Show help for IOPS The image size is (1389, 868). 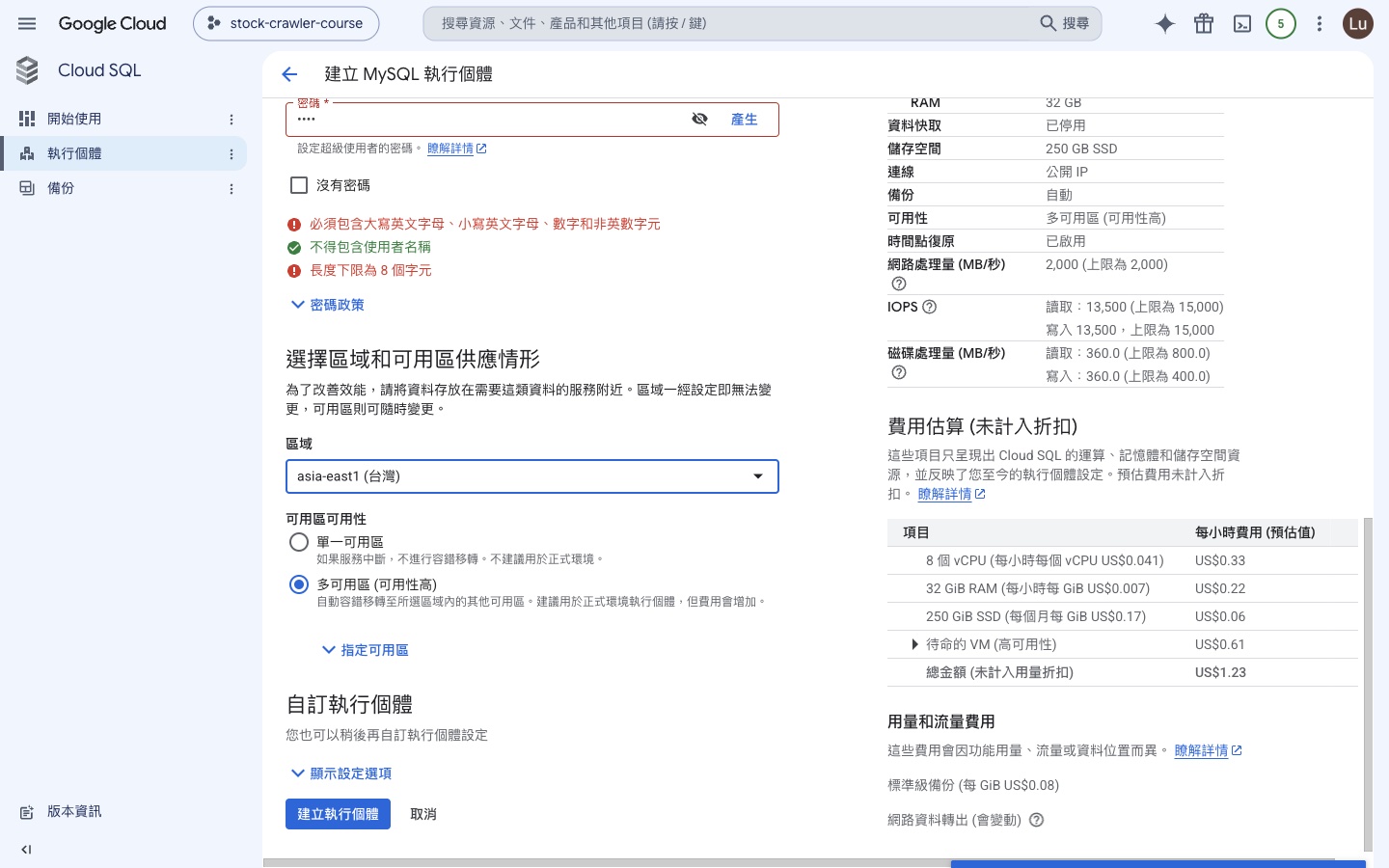click(930, 307)
